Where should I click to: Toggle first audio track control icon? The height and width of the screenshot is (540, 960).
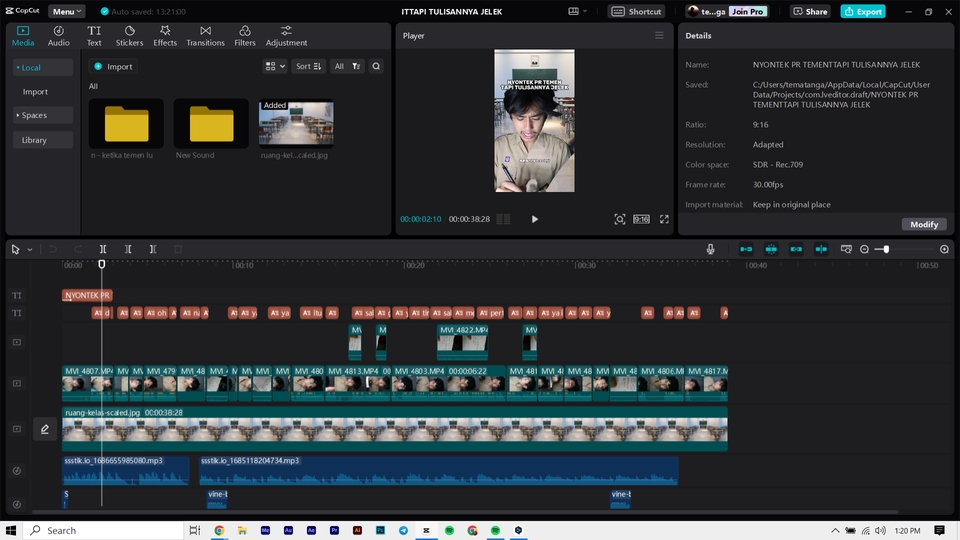[17, 471]
